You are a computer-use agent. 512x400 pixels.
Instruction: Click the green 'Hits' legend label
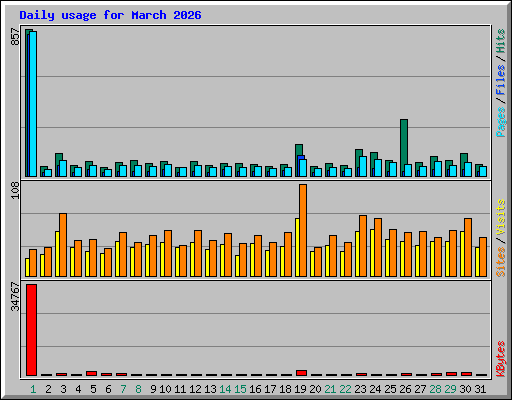coord(501,41)
